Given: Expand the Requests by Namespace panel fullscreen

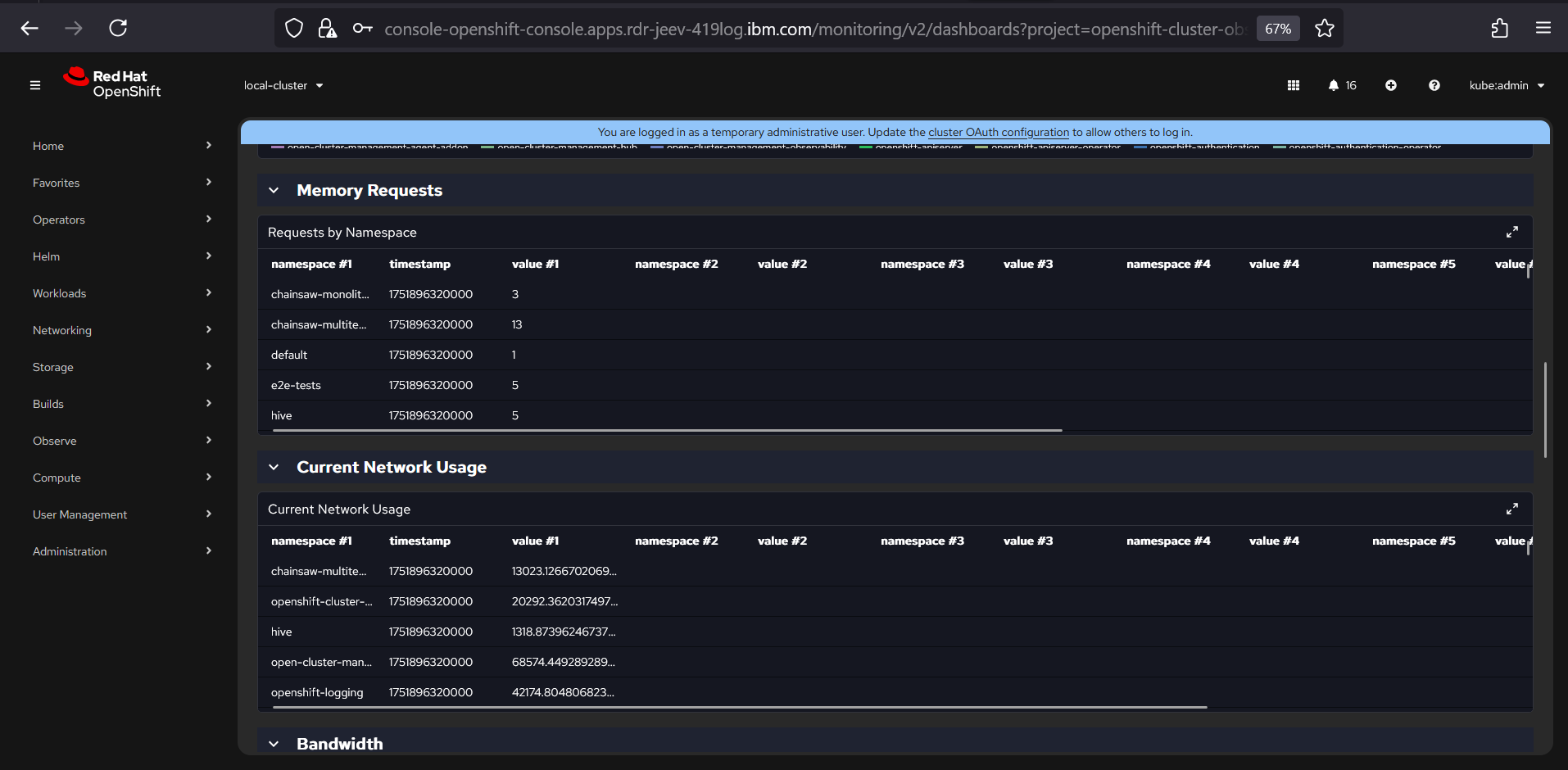Looking at the screenshot, I should click(x=1511, y=233).
